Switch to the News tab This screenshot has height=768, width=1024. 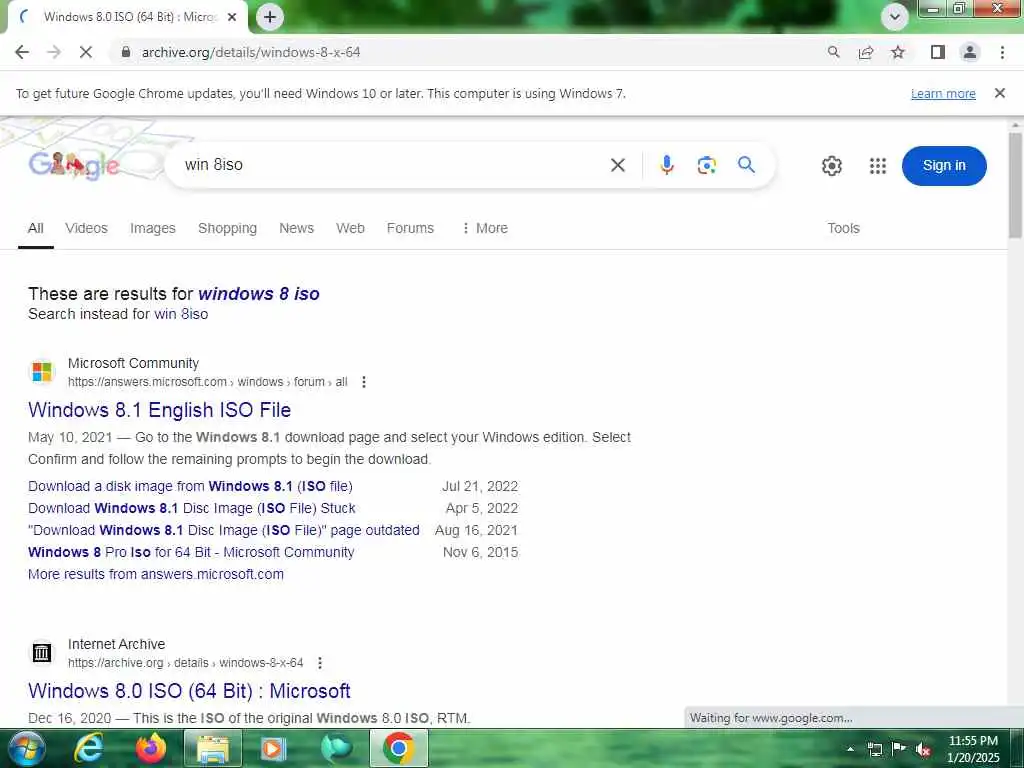pos(296,229)
